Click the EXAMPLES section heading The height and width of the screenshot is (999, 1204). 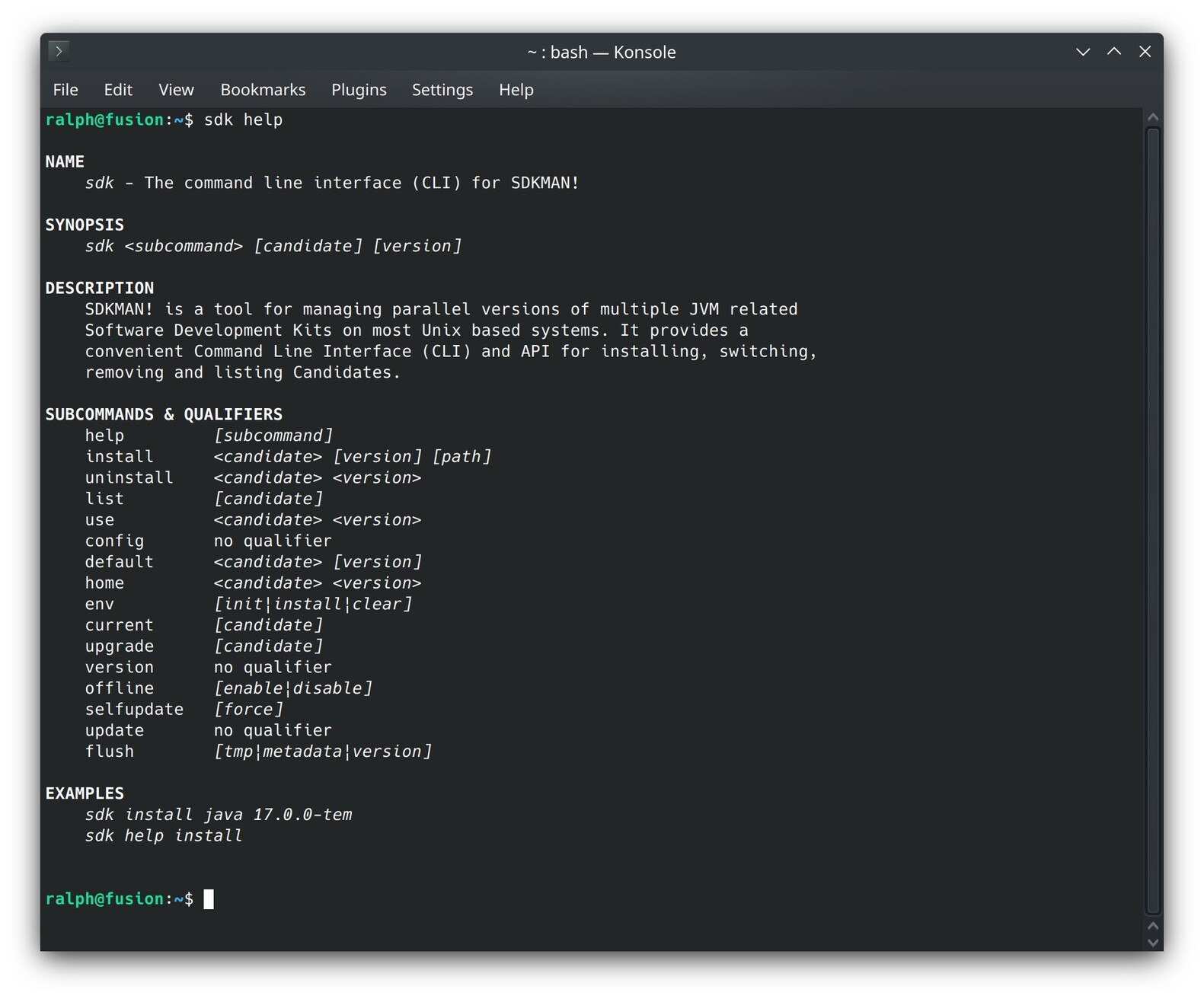pos(85,793)
